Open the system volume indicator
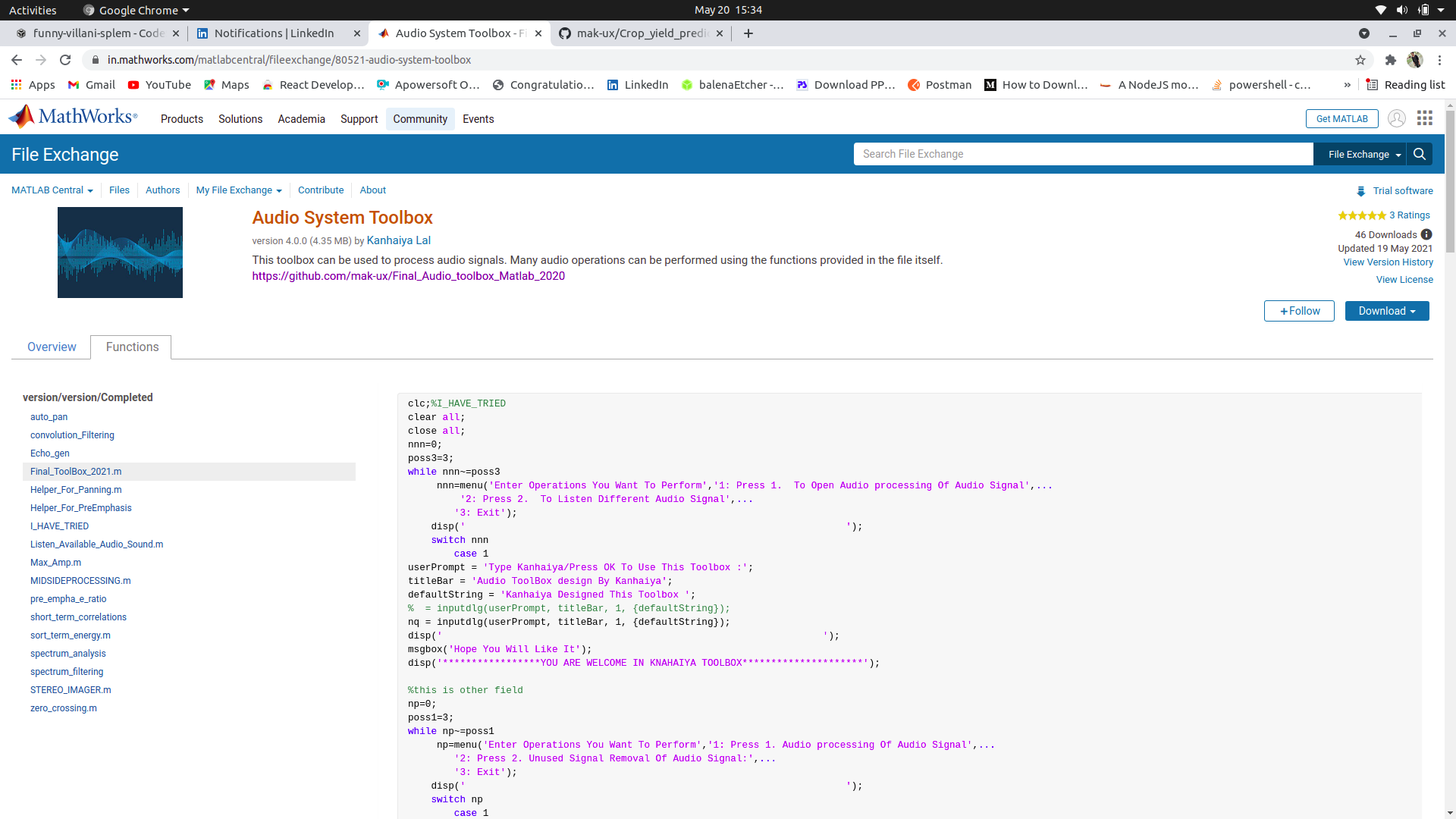 (x=1402, y=10)
